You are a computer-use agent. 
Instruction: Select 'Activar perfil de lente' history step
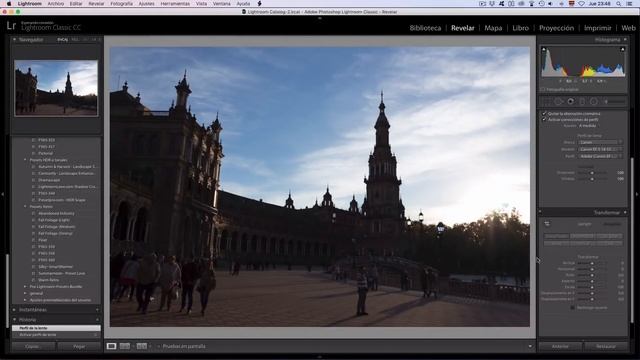pos(56,335)
